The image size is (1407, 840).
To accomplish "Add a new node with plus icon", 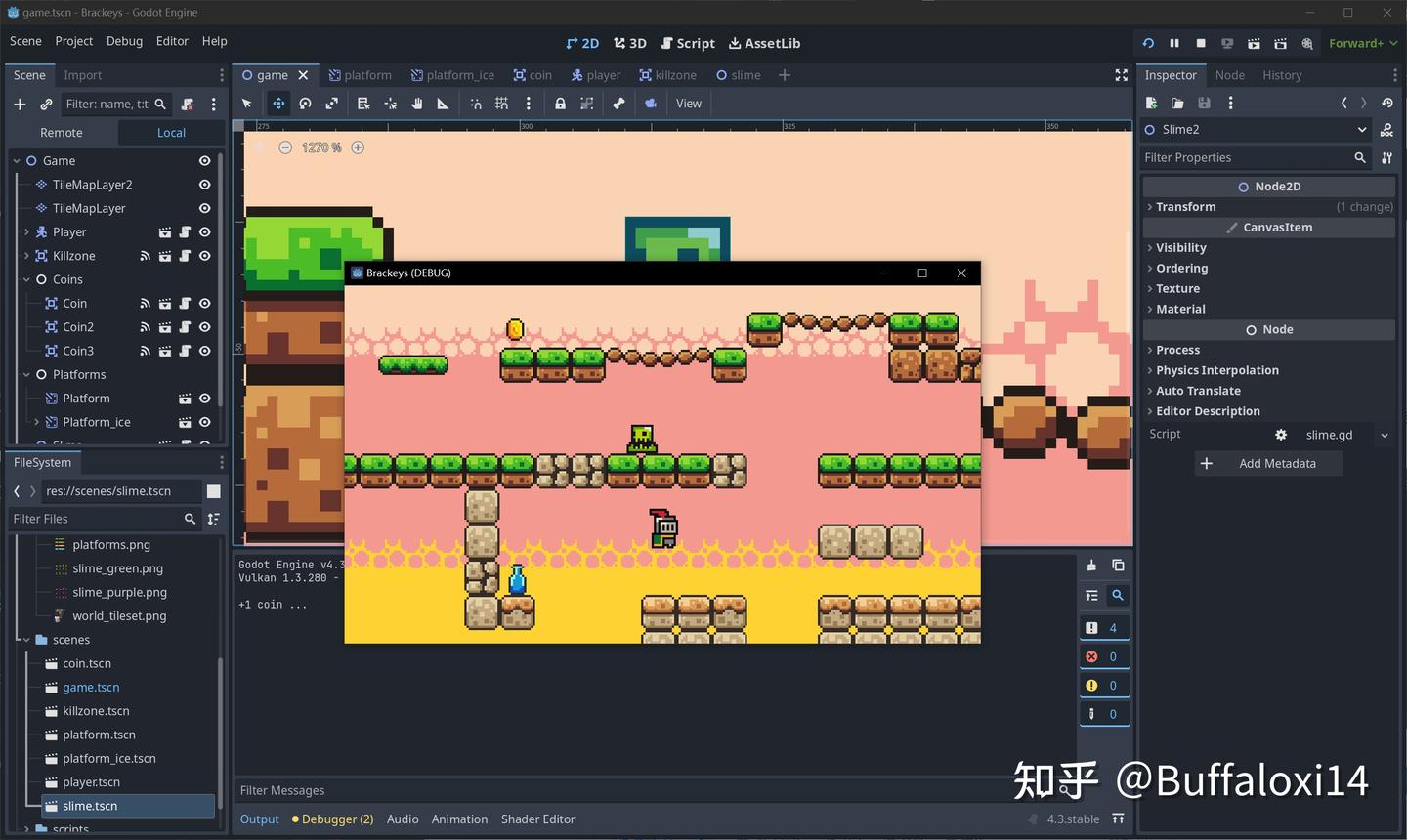I will (20, 104).
